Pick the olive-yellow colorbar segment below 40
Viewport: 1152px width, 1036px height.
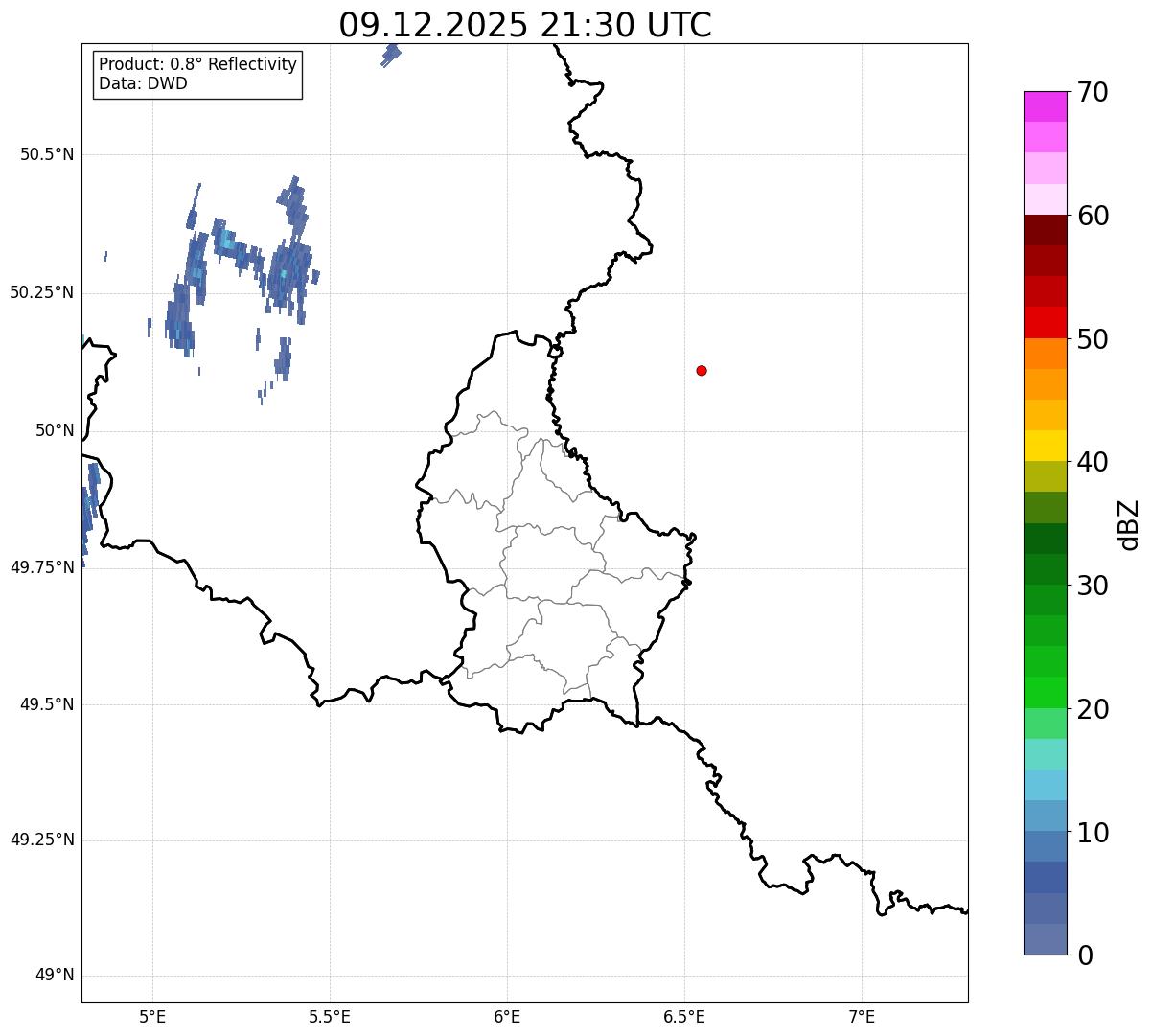(1045, 476)
